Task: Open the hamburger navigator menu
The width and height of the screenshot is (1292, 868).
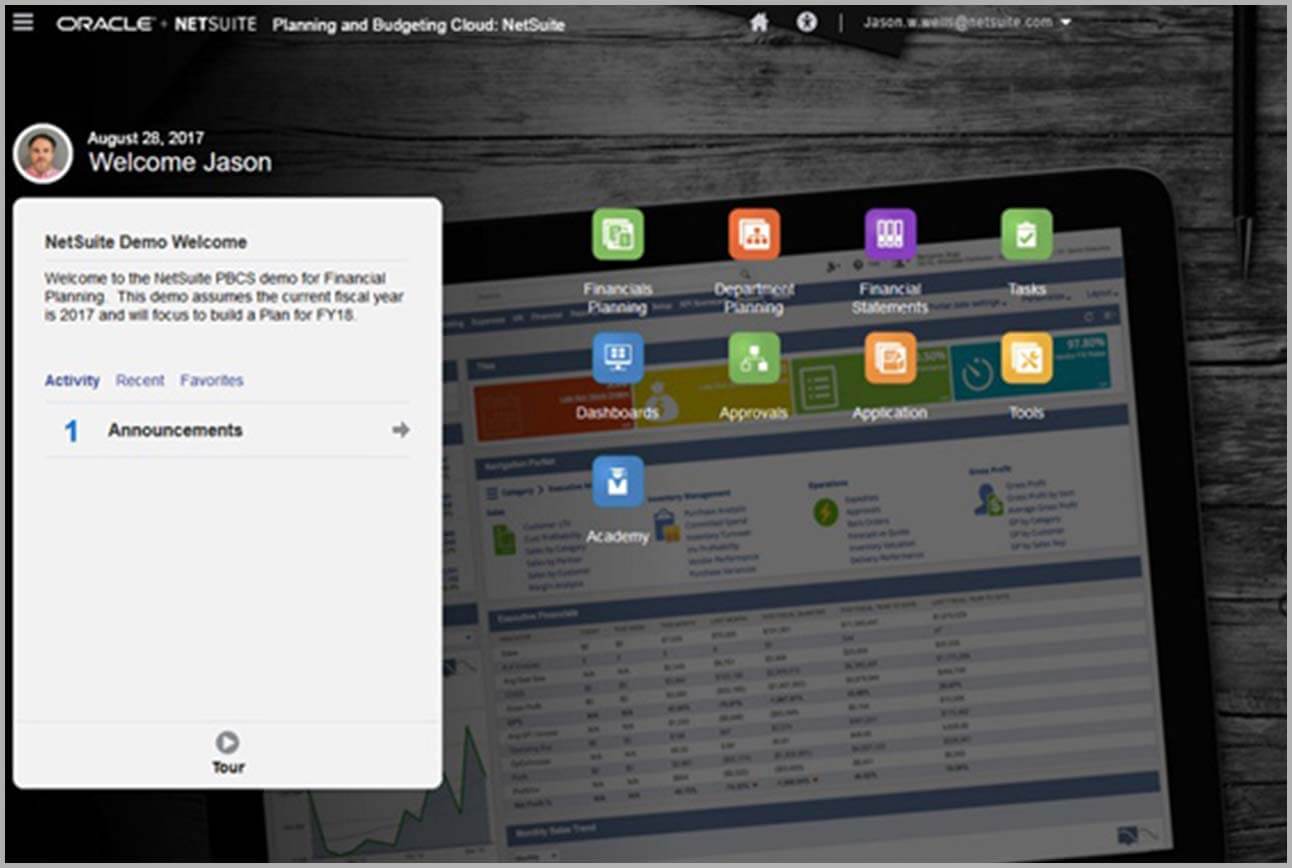Action: pos(23,22)
